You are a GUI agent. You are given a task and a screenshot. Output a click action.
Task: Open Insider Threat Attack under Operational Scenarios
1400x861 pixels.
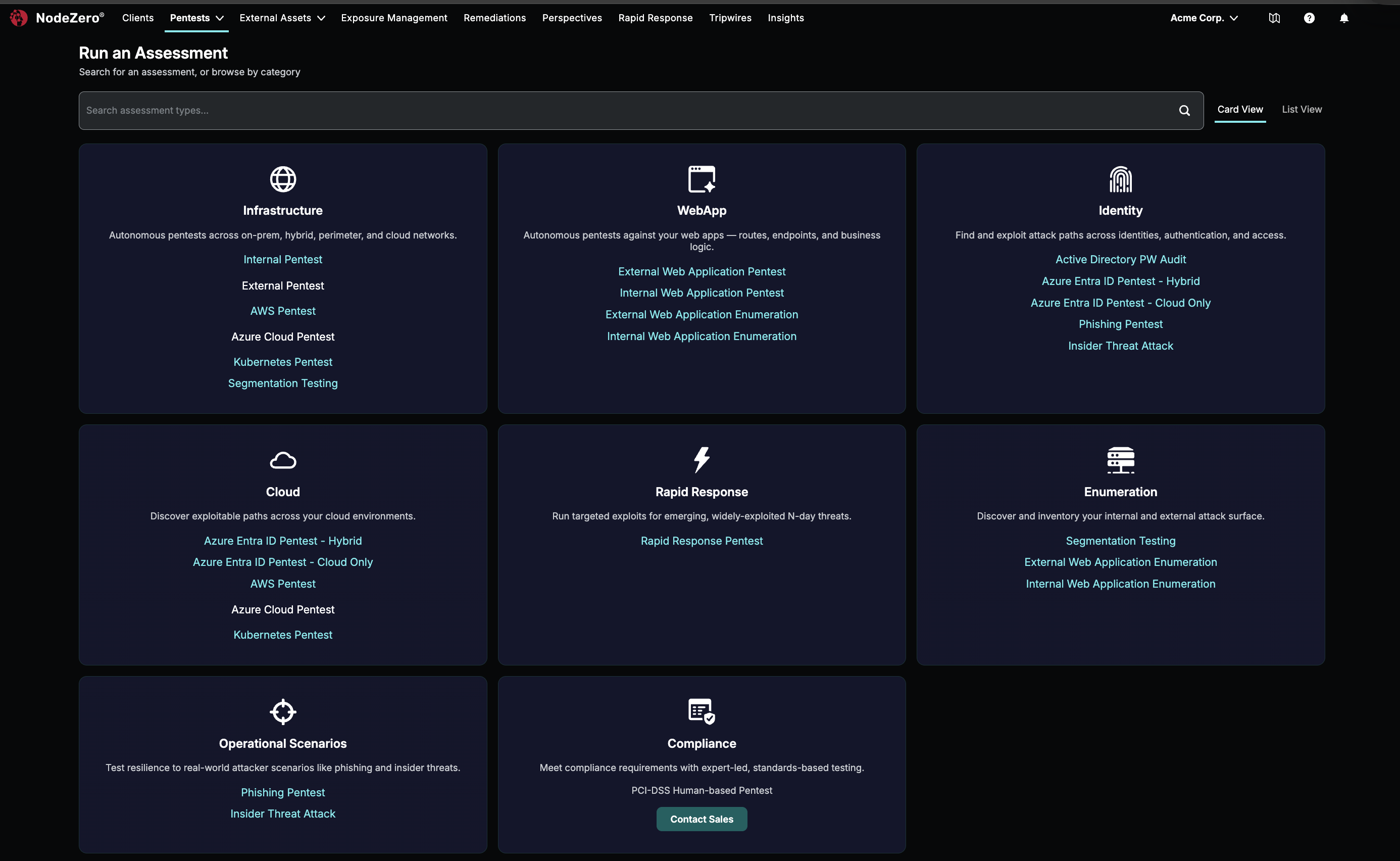[x=283, y=814]
